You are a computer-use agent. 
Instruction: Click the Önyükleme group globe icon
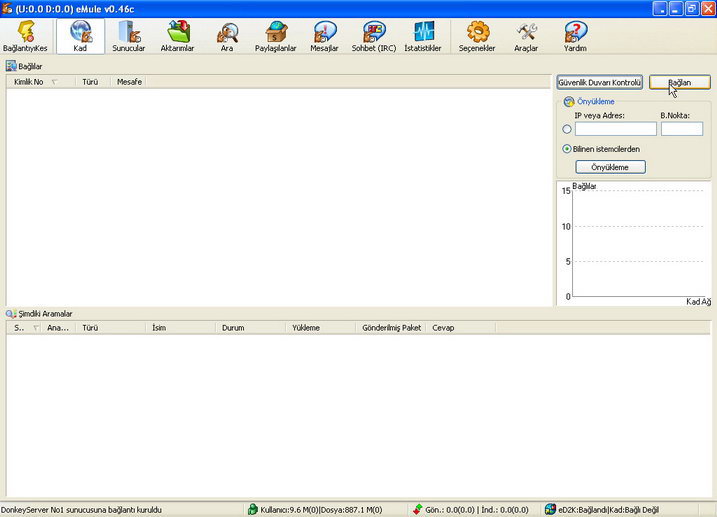tap(569, 101)
